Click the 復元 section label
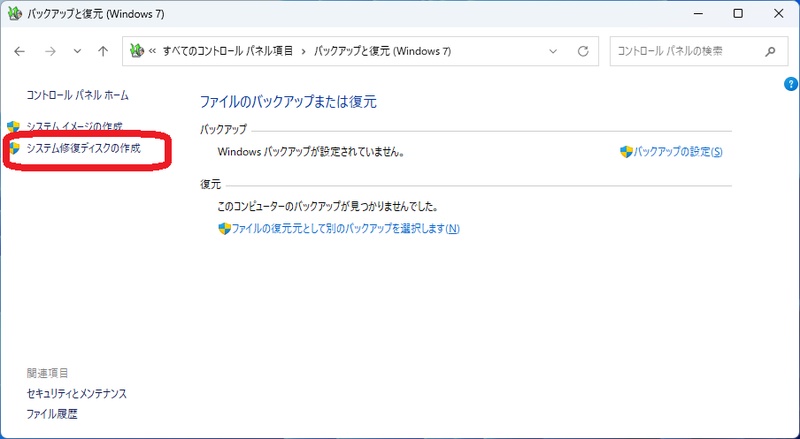800x439 pixels. click(211, 185)
